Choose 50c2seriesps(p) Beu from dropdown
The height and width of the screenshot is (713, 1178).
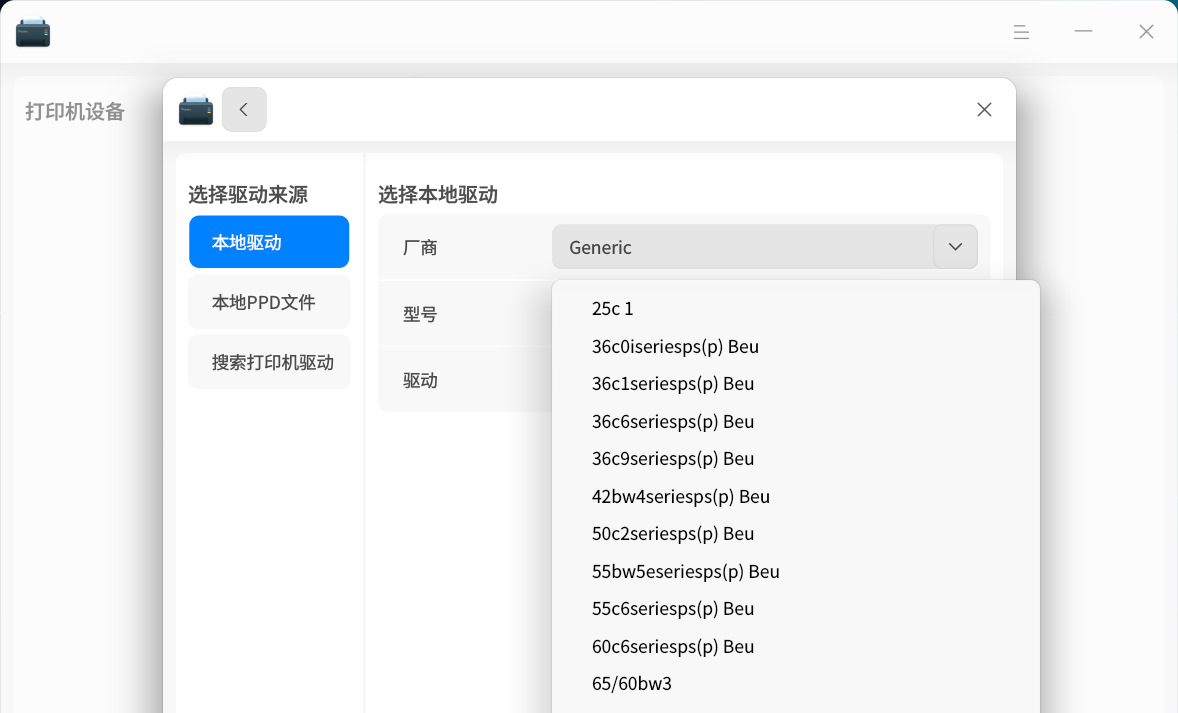[796, 533]
